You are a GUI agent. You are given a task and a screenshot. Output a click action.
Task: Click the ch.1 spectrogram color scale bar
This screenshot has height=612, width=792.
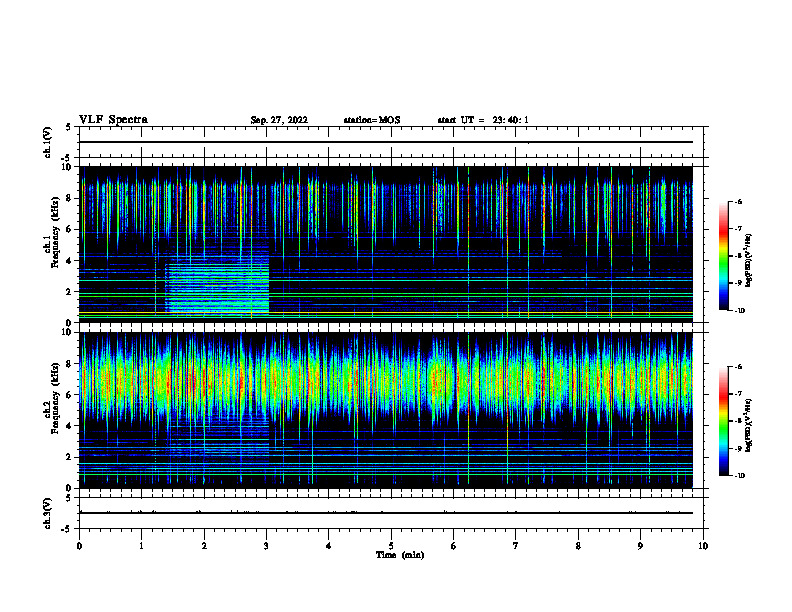point(723,256)
